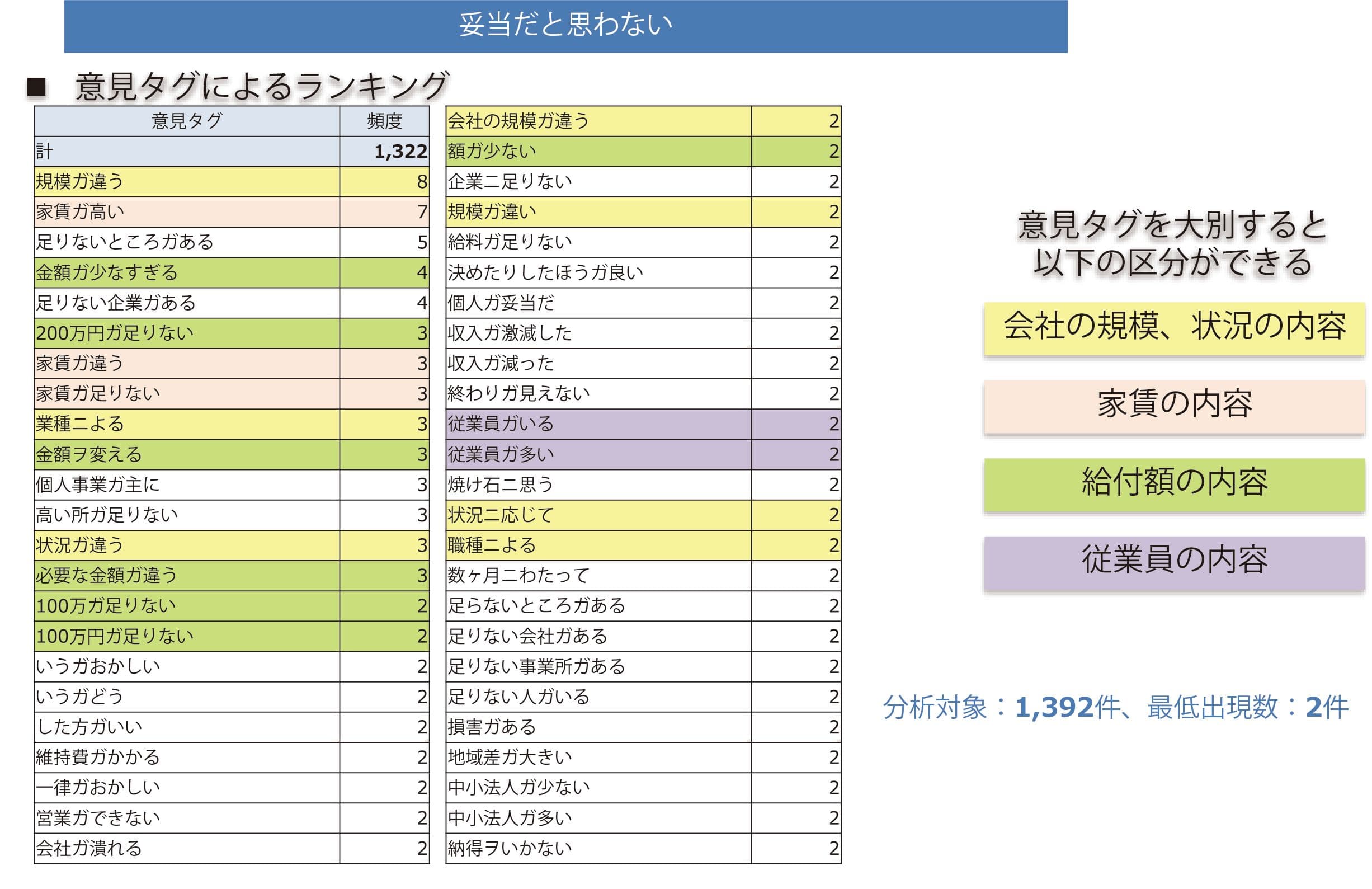Click the row 状況ガ違う
This screenshot has width=1372, height=889.
(x=232, y=545)
